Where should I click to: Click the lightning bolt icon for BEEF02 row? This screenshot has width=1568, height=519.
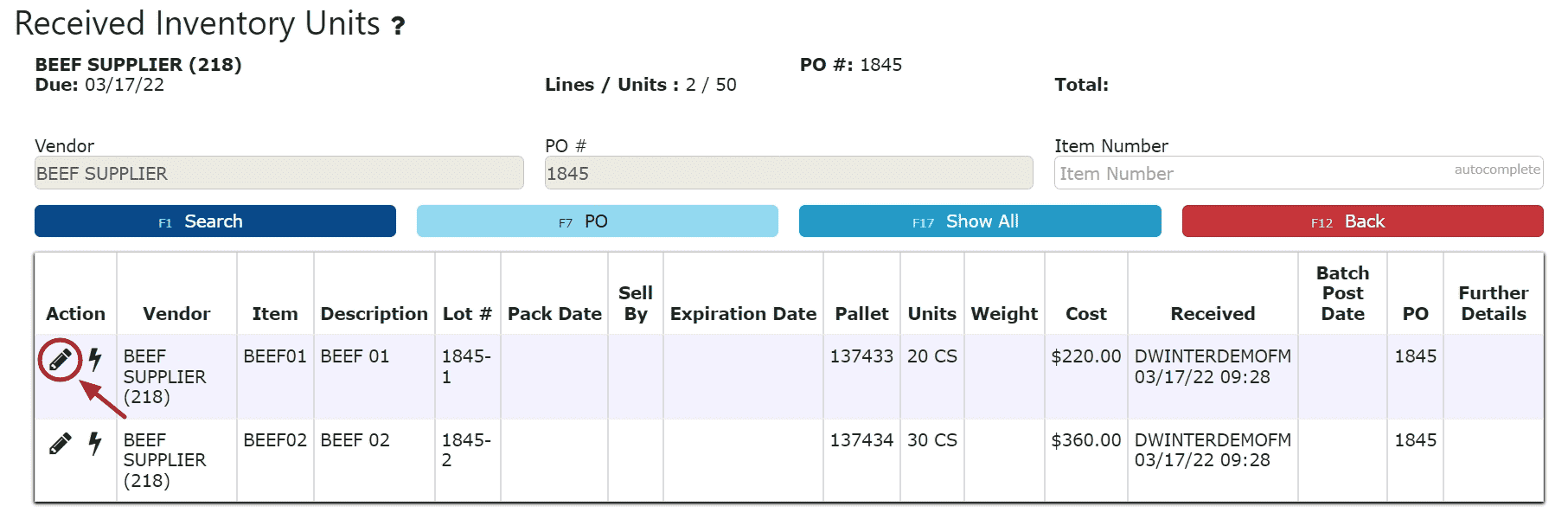(95, 443)
